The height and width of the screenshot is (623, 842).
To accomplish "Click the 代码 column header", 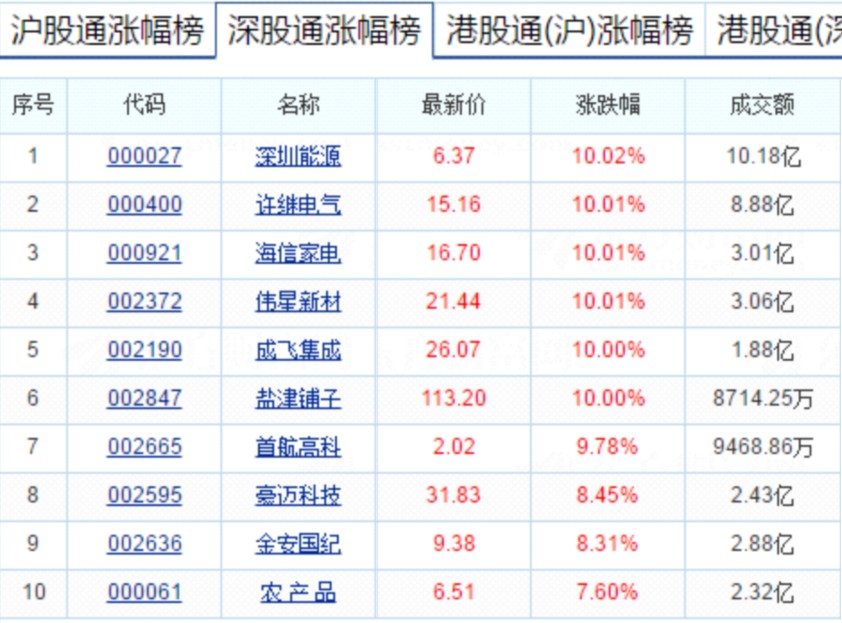I will [144, 105].
